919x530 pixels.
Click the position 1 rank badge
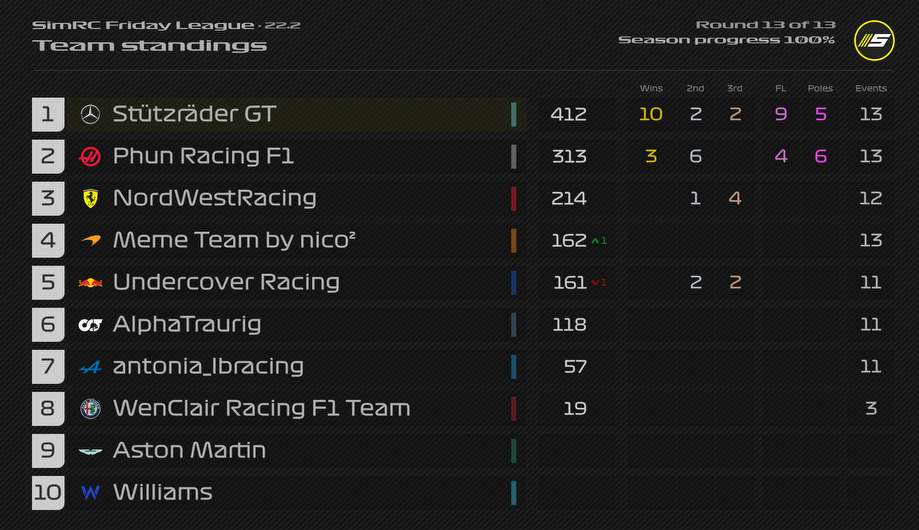(x=48, y=114)
